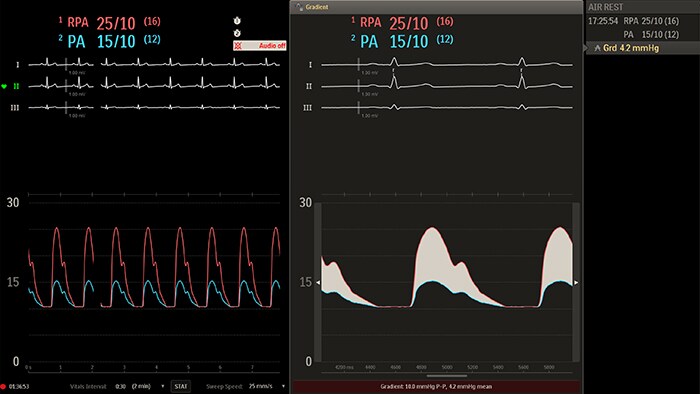Select the ECG lead II label
Image resolution: width=700 pixels, height=394 pixels.
(16, 86)
